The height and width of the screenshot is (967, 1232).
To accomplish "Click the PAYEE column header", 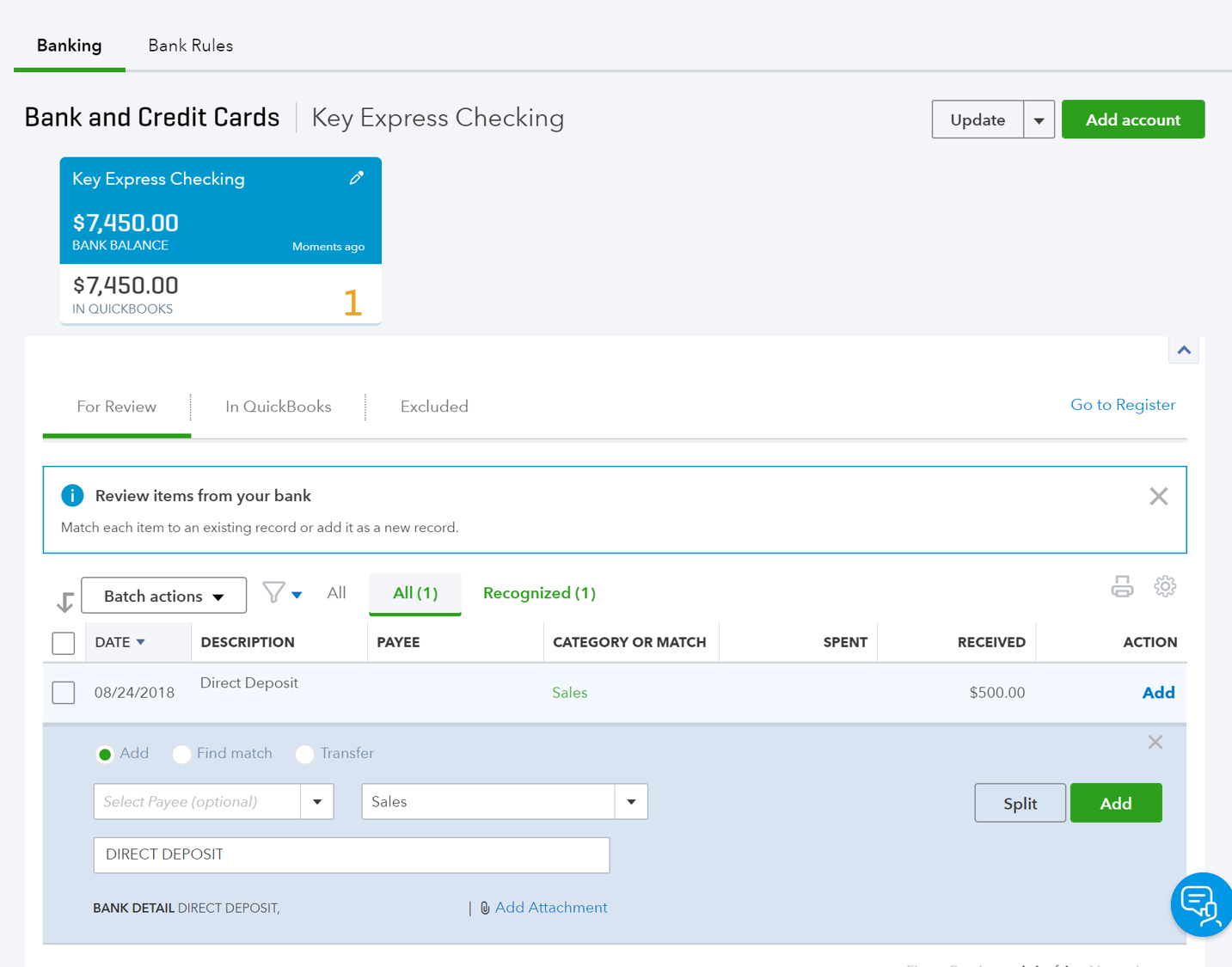I will tap(399, 642).
